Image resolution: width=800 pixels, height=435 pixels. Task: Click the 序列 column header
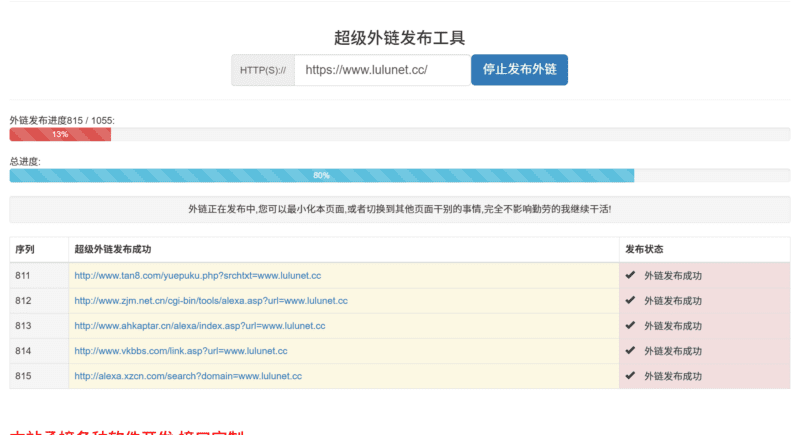tap(25, 249)
